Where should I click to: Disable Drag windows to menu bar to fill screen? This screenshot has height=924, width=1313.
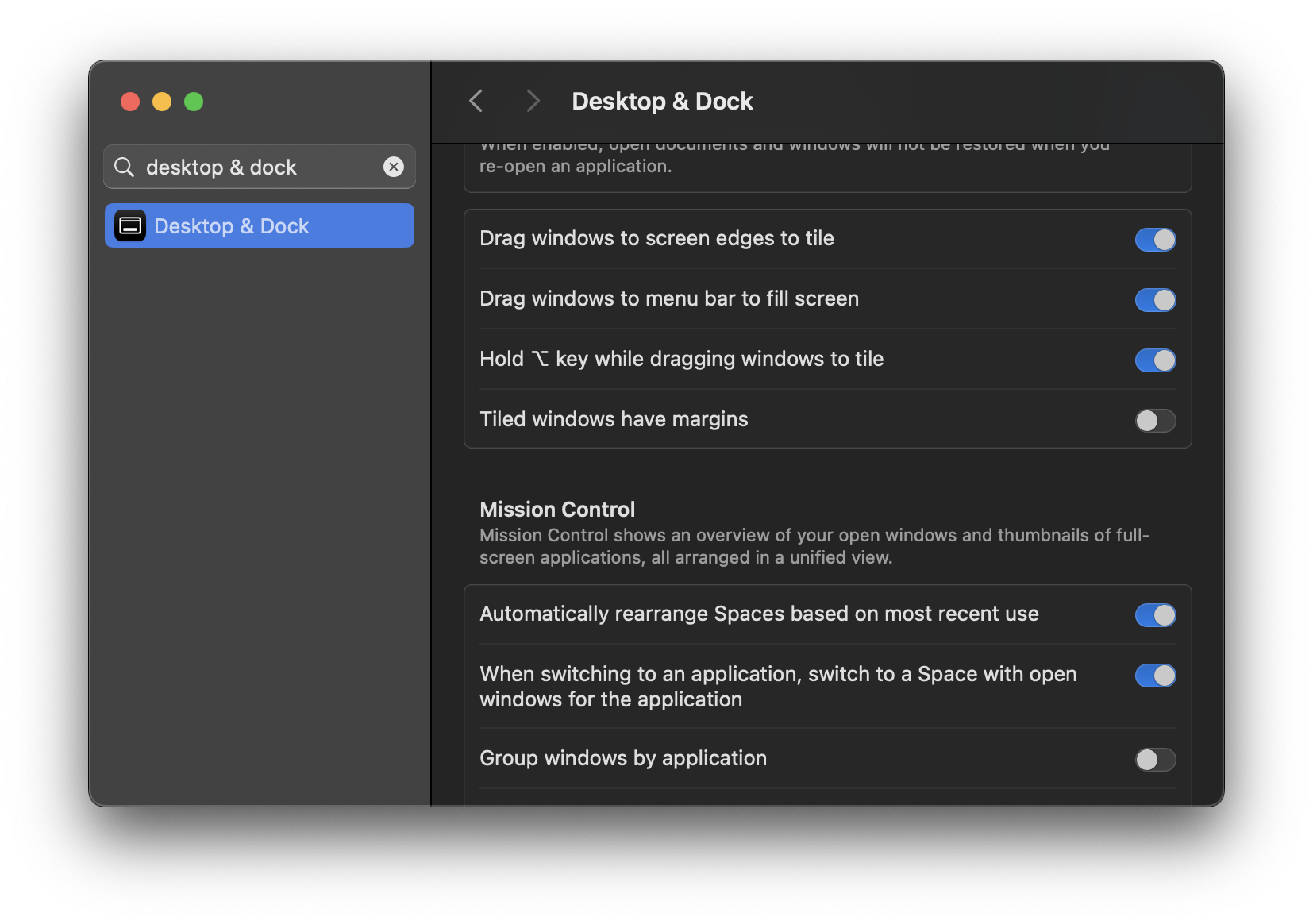[x=1155, y=300]
